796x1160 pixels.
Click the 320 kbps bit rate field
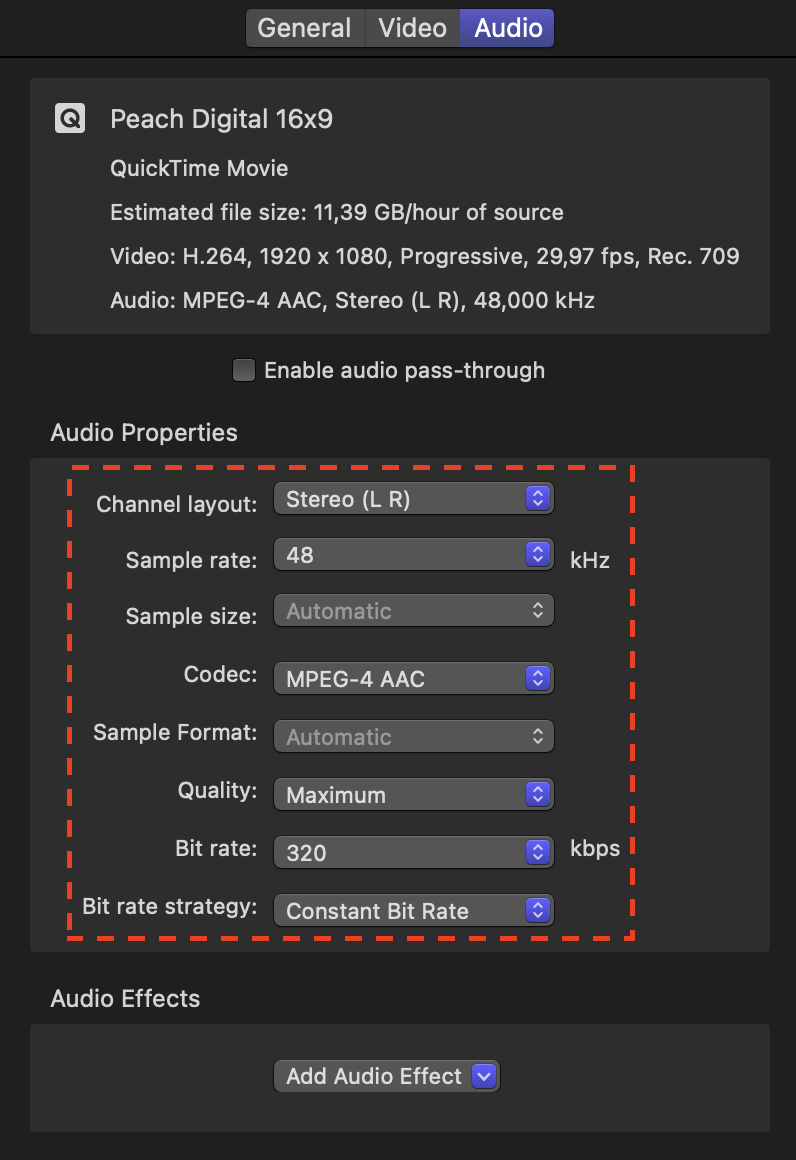(414, 852)
